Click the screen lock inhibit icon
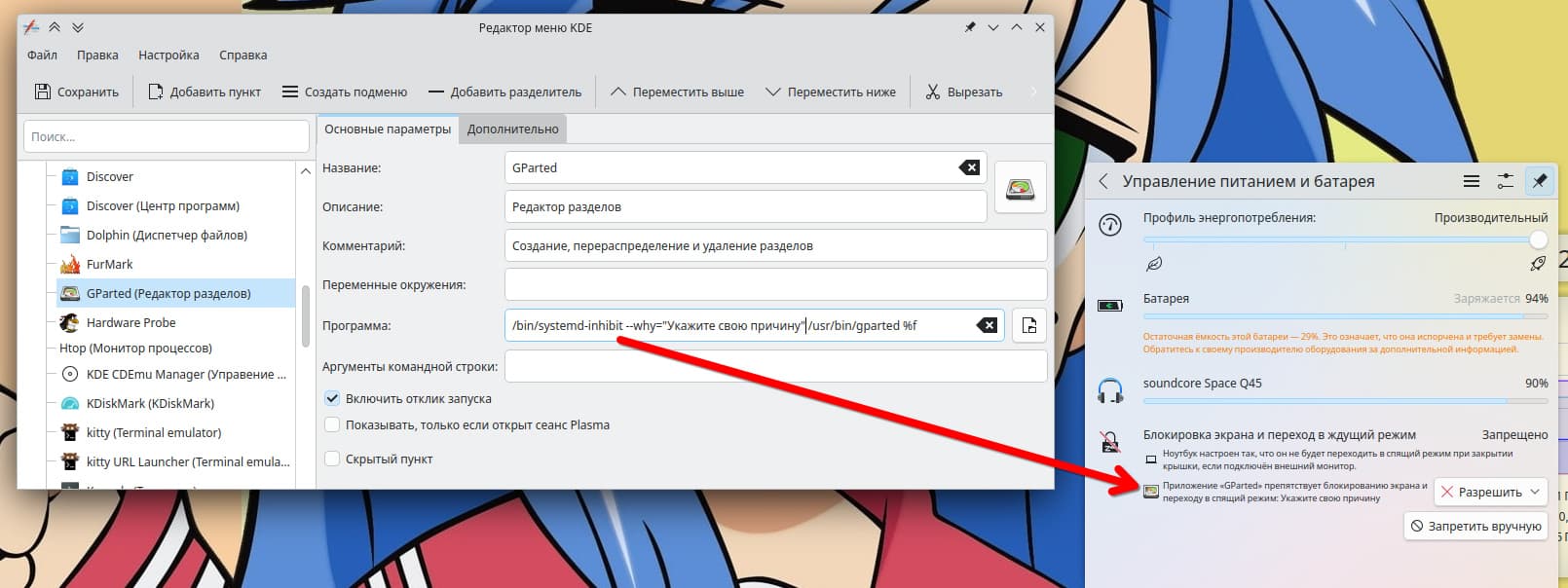The image size is (1568, 588). [x=1110, y=442]
